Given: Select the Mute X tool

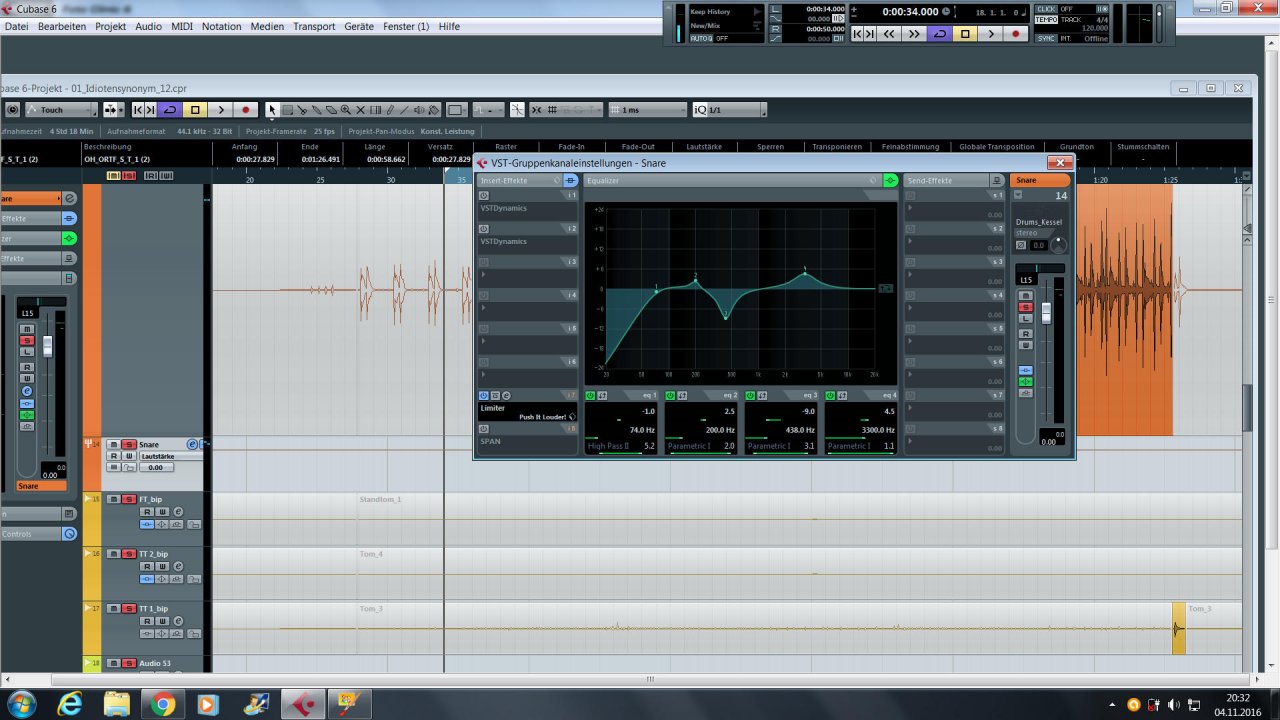Looking at the screenshot, I should pyautogui.click(x=360, y=110).
